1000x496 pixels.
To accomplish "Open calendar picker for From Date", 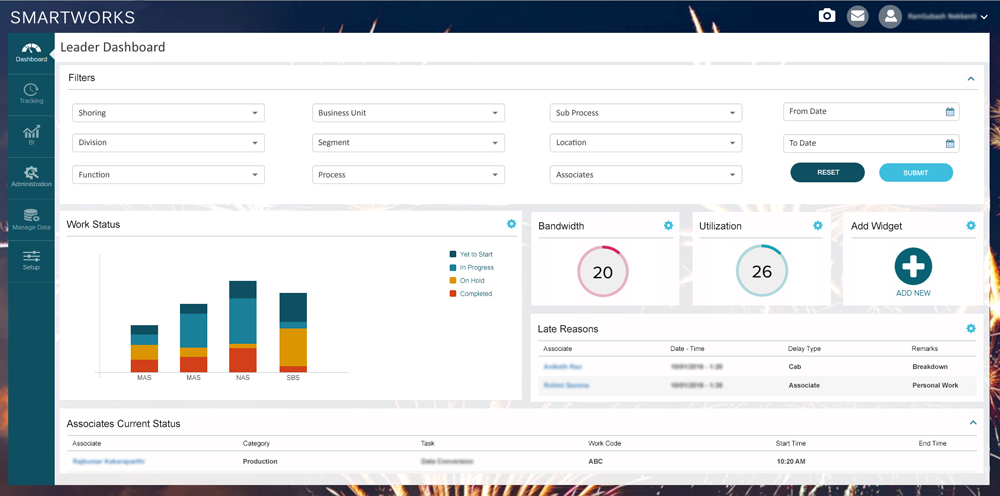I will (950, 112).
